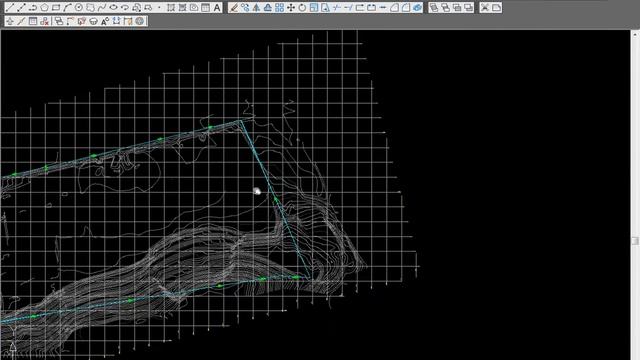Click the vertical scrollbar up arrow

click(635, 34)
